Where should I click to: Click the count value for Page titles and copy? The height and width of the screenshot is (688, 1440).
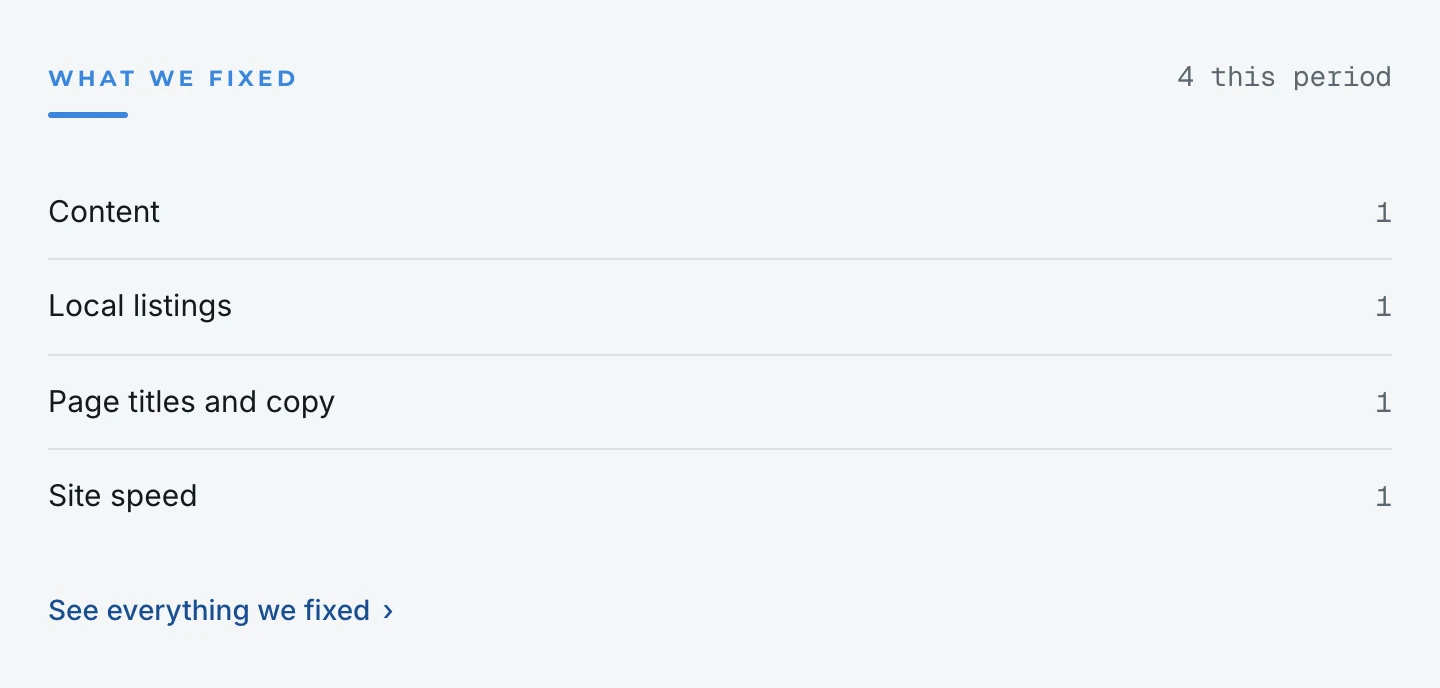(1383, 402)
